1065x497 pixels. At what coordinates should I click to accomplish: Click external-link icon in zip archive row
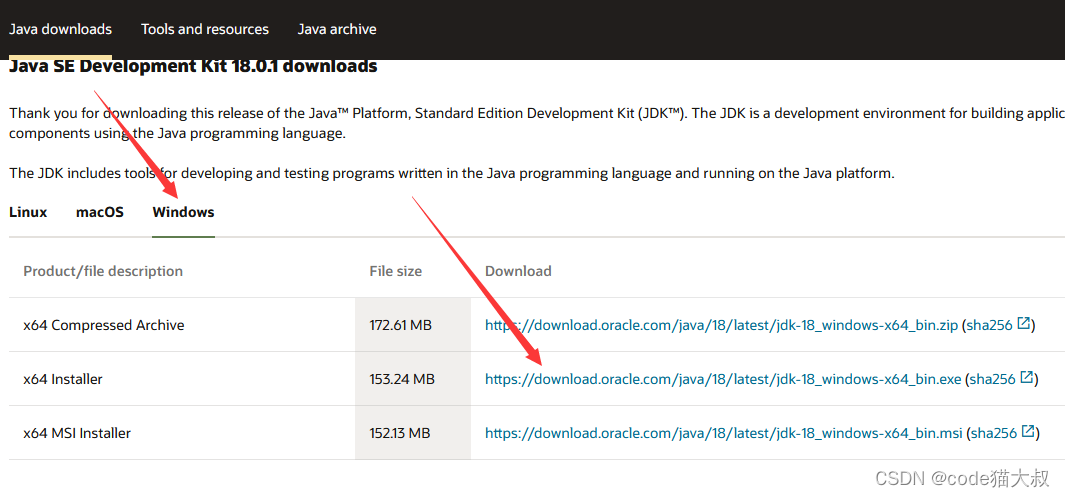click(1024, 323)
